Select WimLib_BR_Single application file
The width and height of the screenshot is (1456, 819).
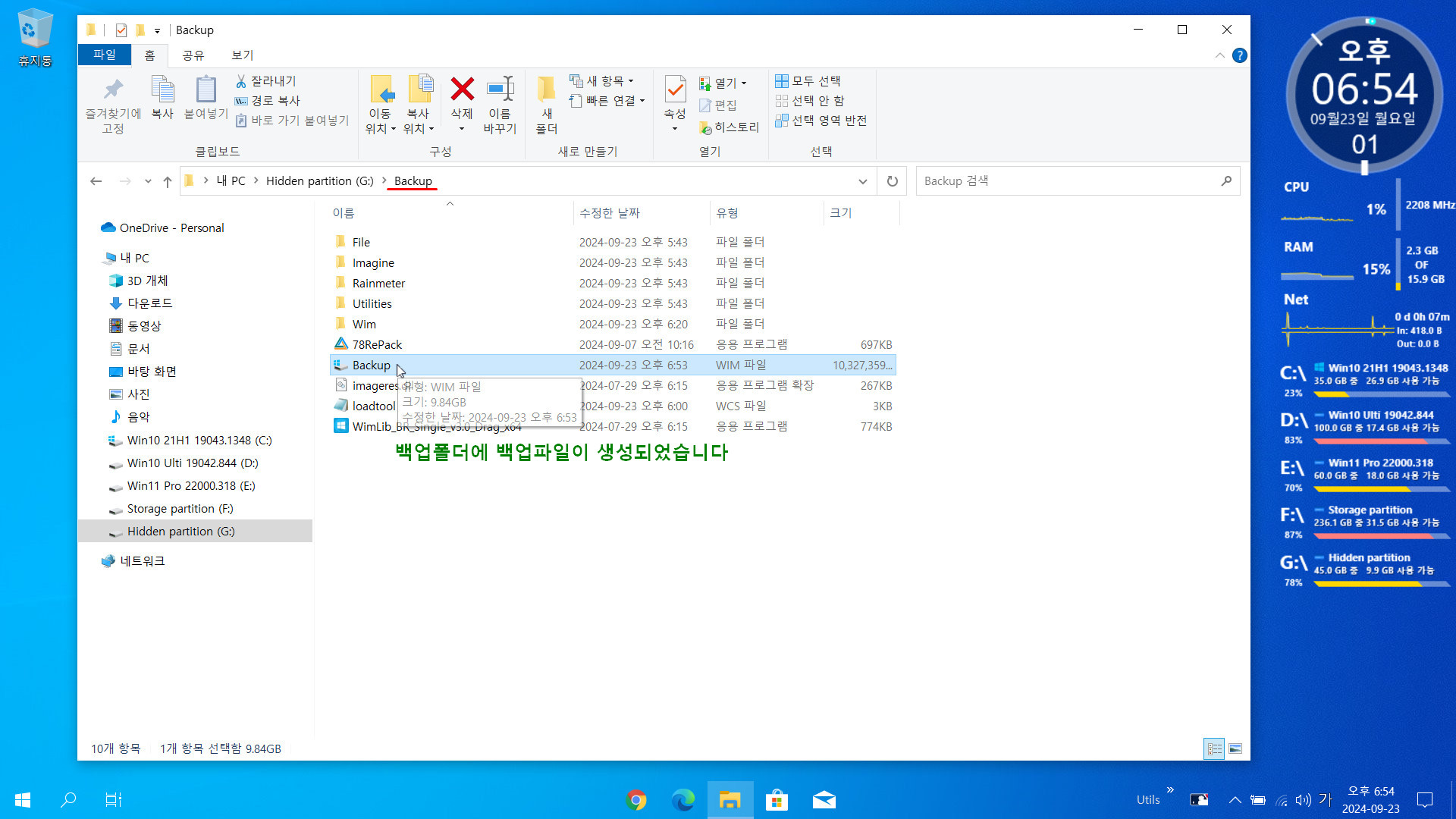pos(613,427)
